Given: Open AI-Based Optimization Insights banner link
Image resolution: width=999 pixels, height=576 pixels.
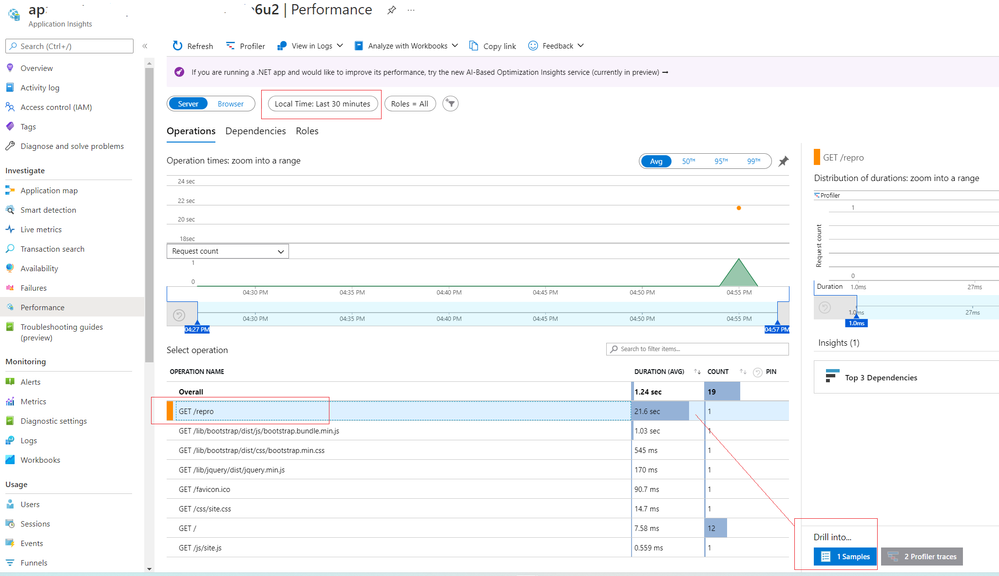Looking at the screenshot, I should tap(429, 72).
